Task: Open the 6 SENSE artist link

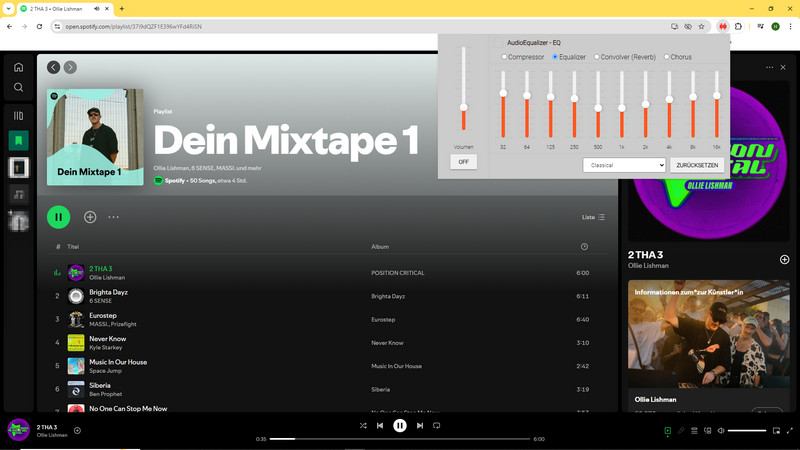Action: (101, 301)
